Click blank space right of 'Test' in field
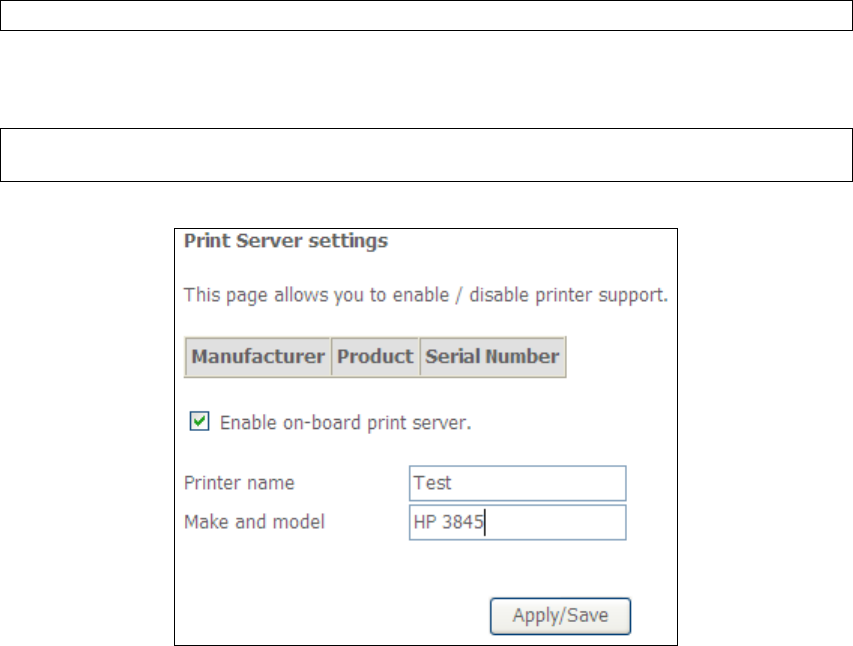Image resolution: width=853 pixels, height=646 pixels. click(x=539, y=483)
